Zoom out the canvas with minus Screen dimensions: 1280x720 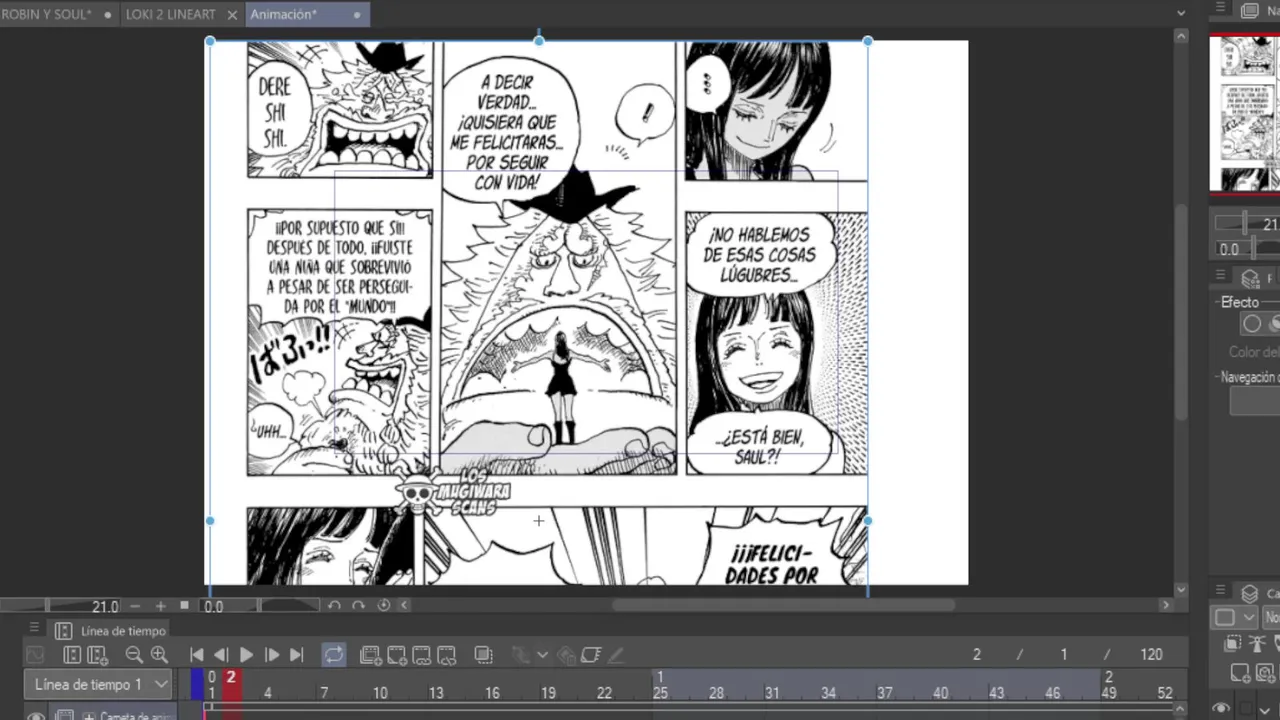click(135, 606)
